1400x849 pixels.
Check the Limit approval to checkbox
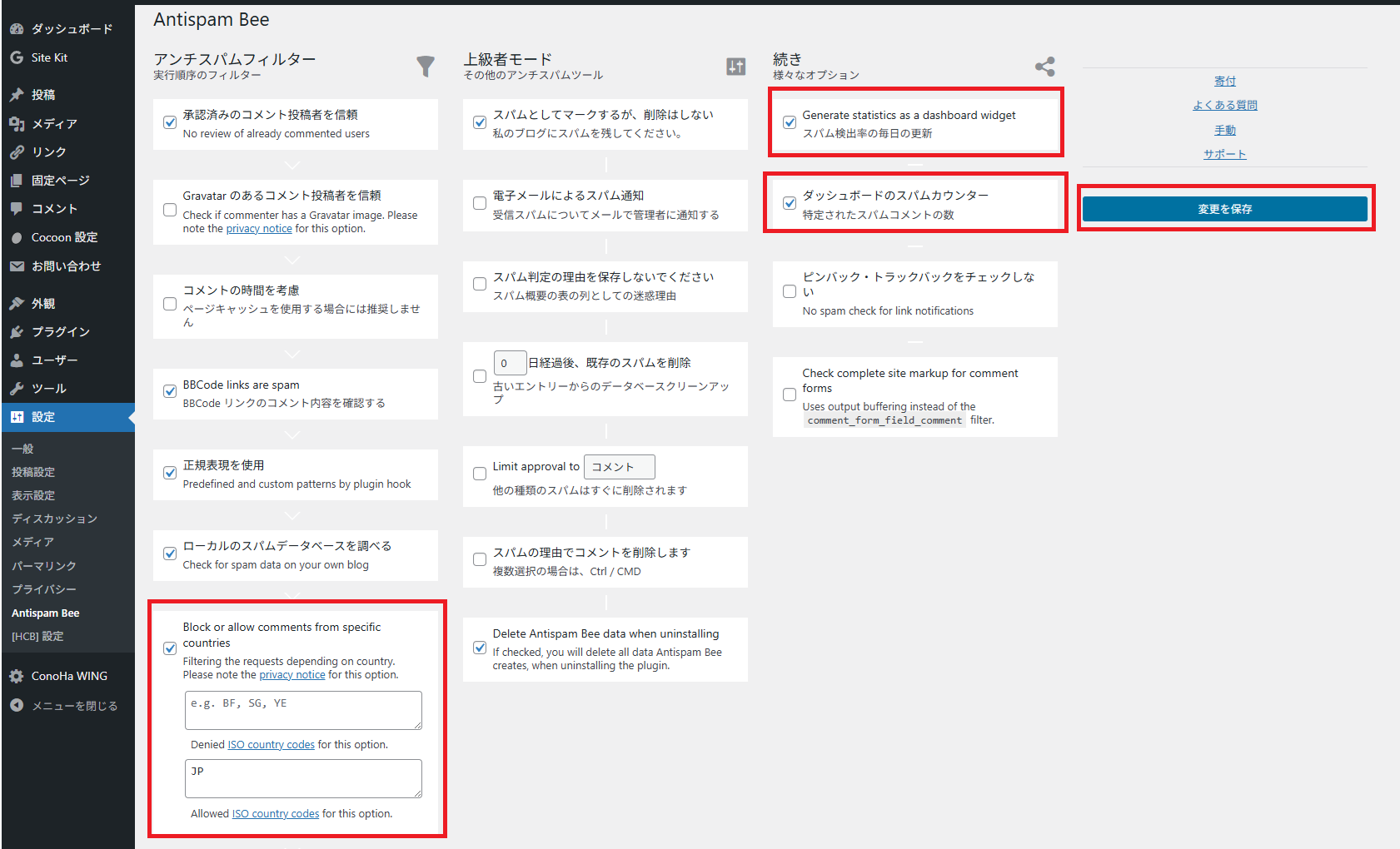[x=480, y=474]
